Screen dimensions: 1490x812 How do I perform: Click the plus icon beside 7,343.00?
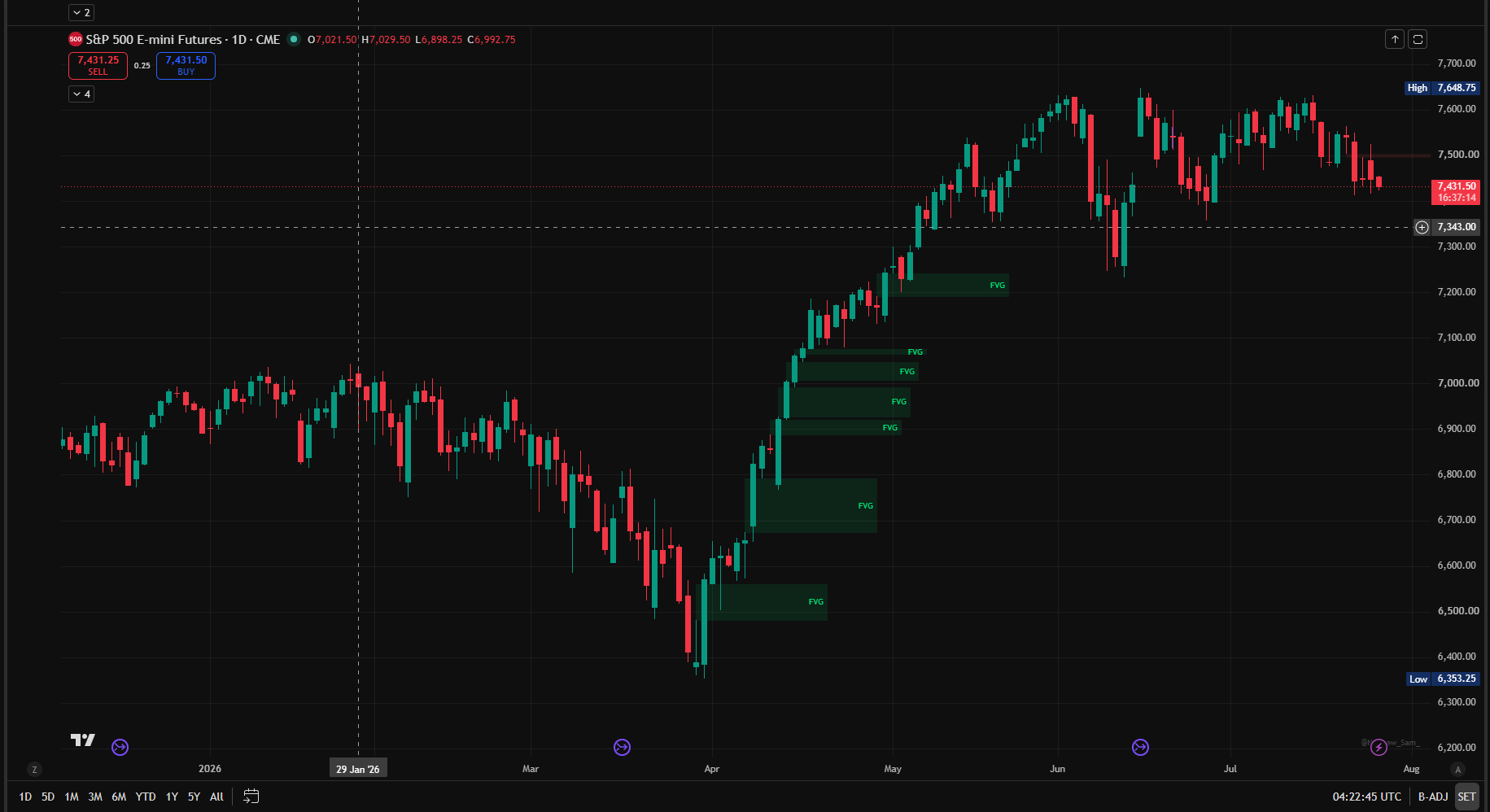tap(1422, 228)
